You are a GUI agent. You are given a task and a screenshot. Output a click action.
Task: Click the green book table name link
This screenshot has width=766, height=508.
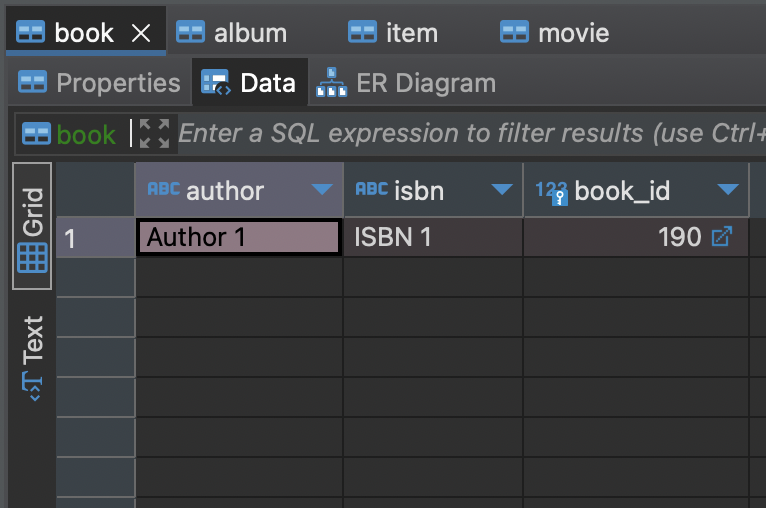86,134
